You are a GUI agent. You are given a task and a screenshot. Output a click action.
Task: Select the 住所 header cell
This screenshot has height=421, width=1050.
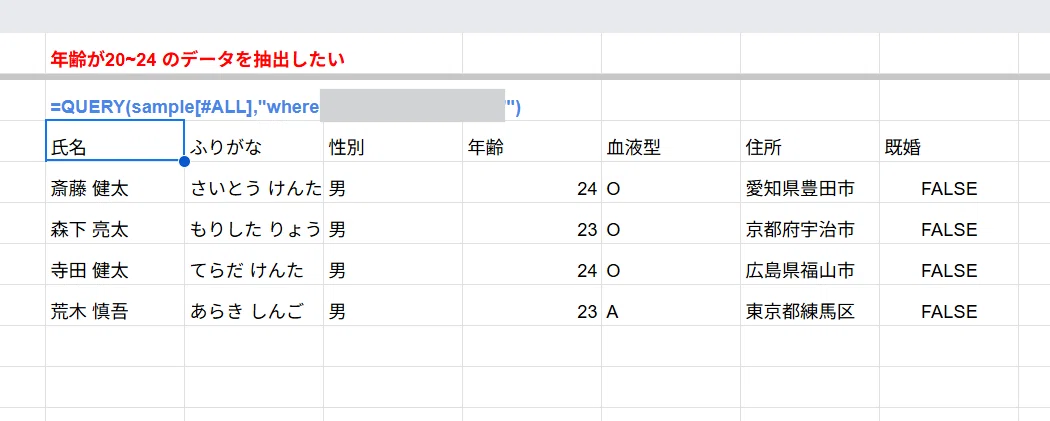coord(810,141)
